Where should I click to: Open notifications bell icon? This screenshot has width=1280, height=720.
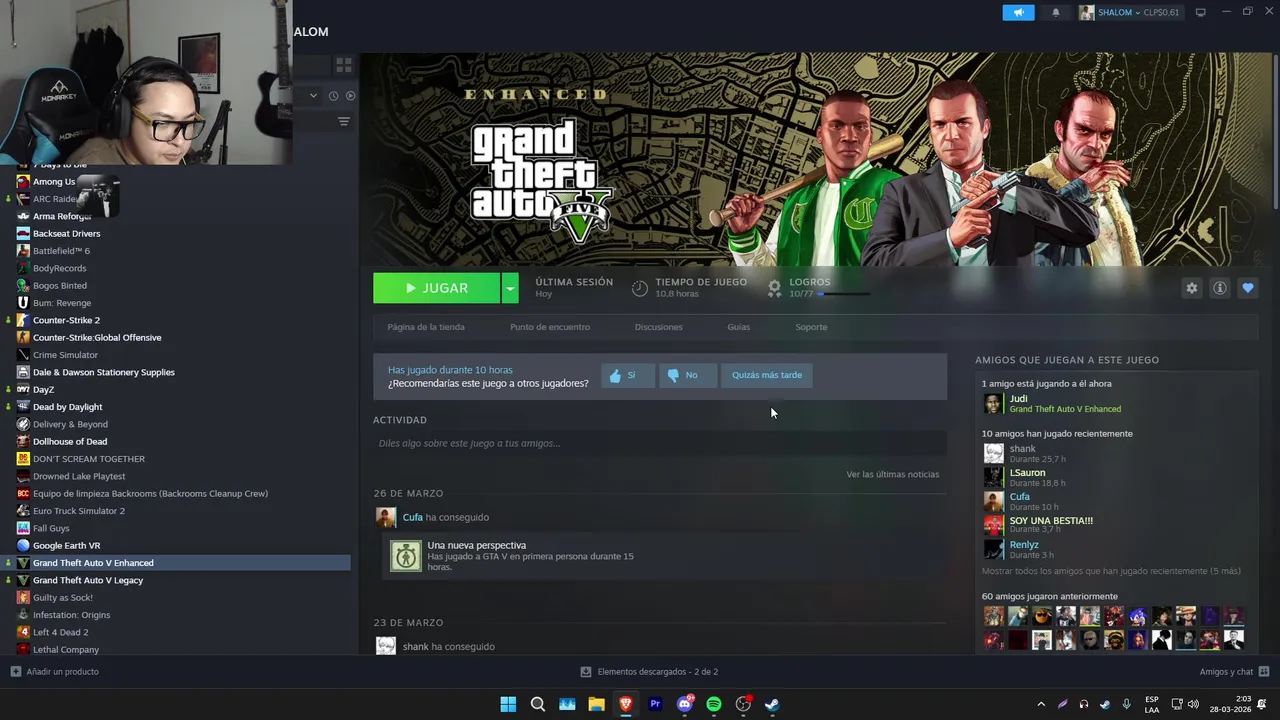click(1055, 12)
